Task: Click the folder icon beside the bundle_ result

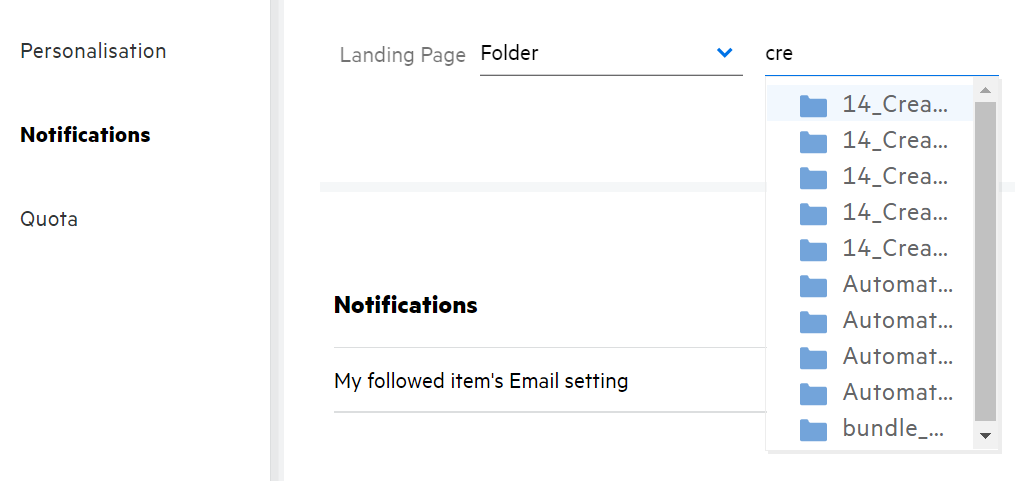Action: (813, 430)
